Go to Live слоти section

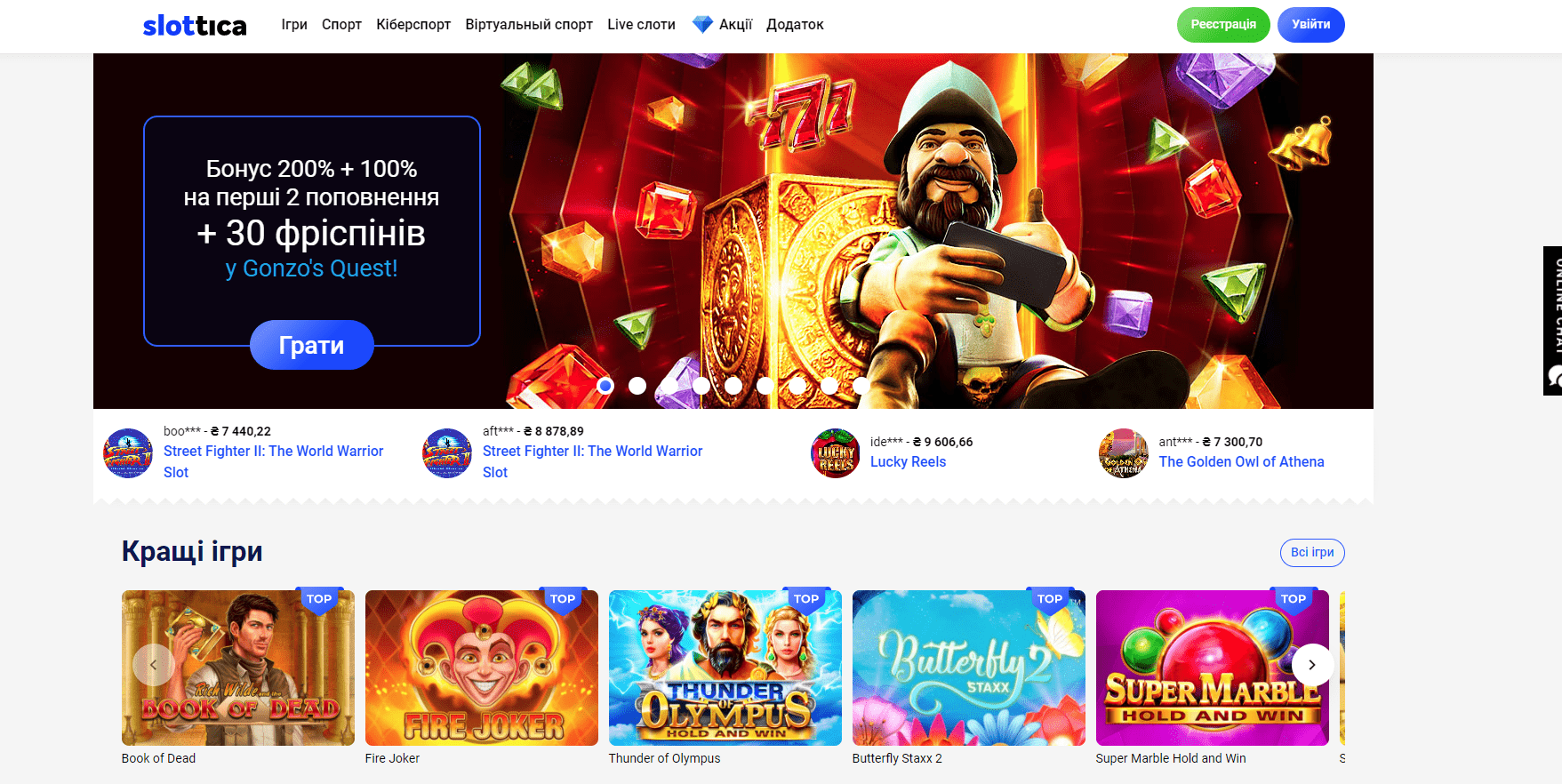pos(641,25)
